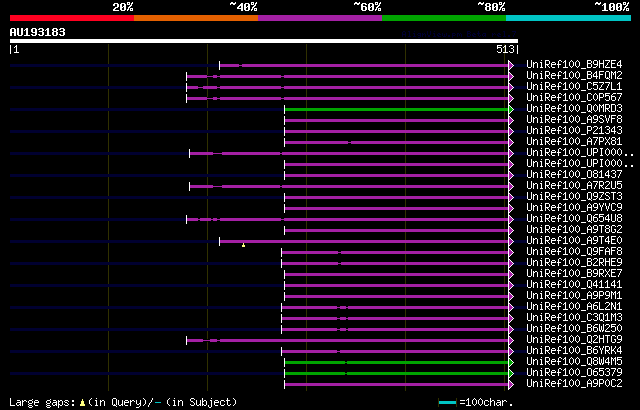Click the green alignment bar for O65379

pyautogui.click(x=397, y=374)
